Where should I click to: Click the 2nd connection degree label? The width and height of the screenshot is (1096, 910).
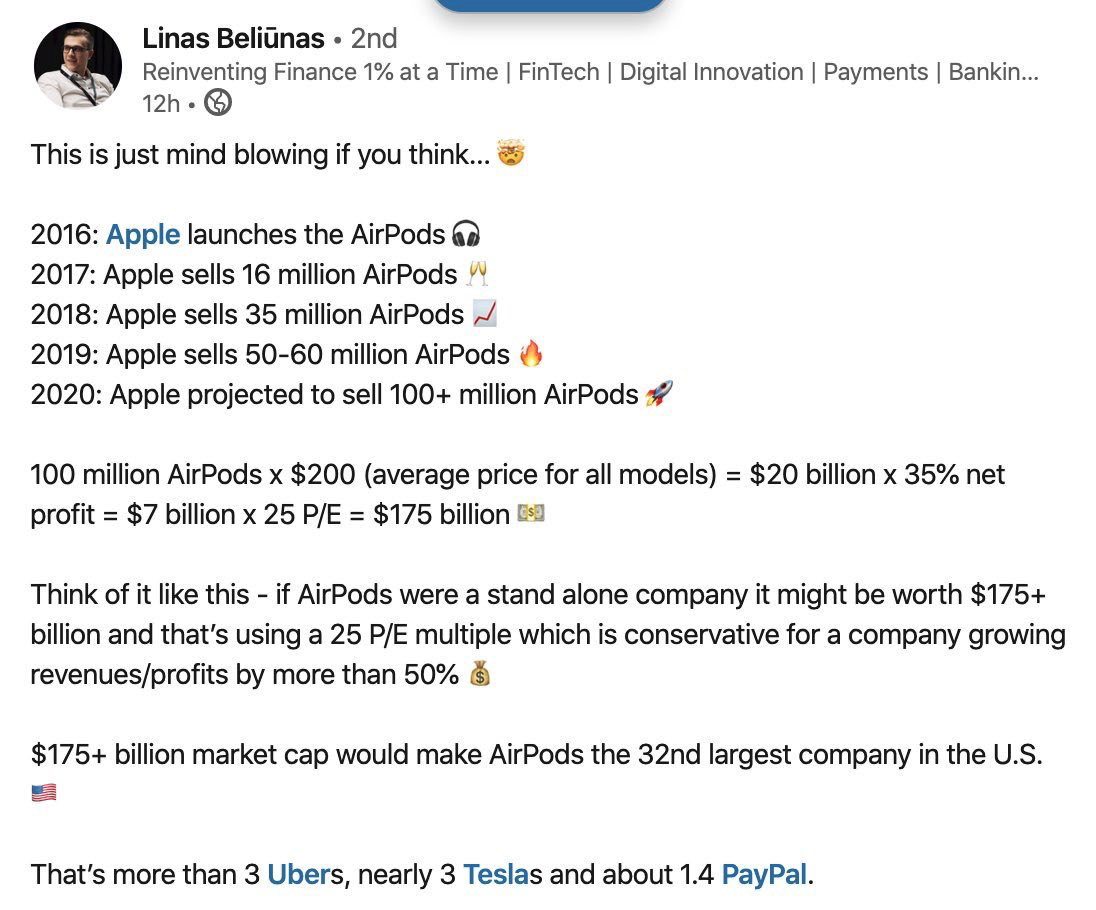tap(374, 38)
